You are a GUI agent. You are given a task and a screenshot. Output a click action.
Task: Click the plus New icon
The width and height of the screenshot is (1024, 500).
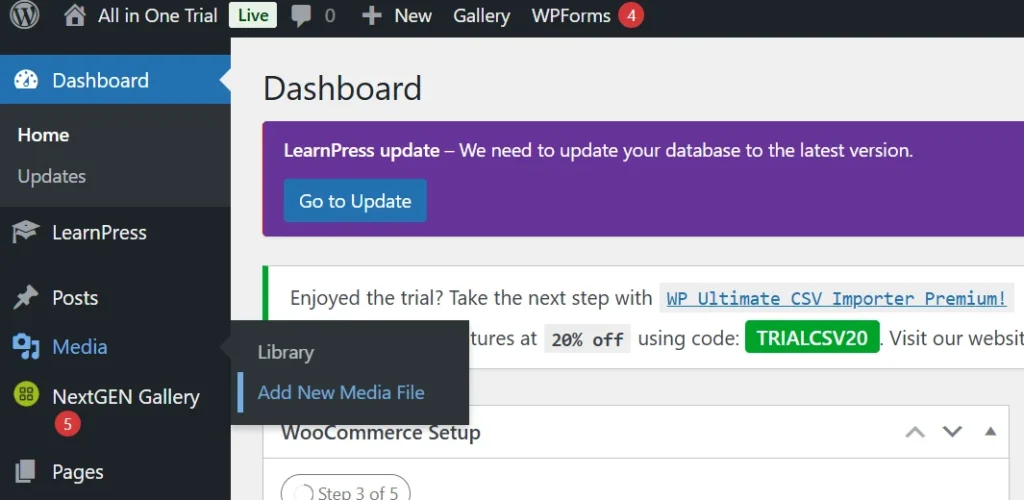click(x=372, y=16)
